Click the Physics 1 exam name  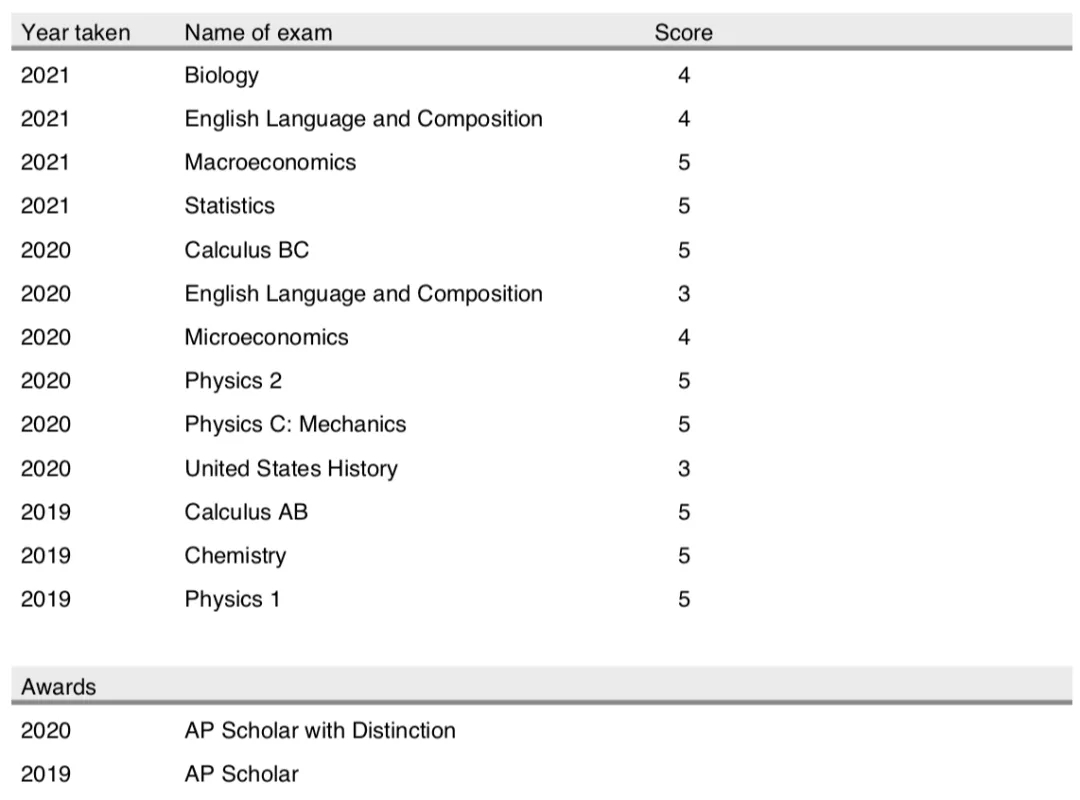[x=232, y=599]
